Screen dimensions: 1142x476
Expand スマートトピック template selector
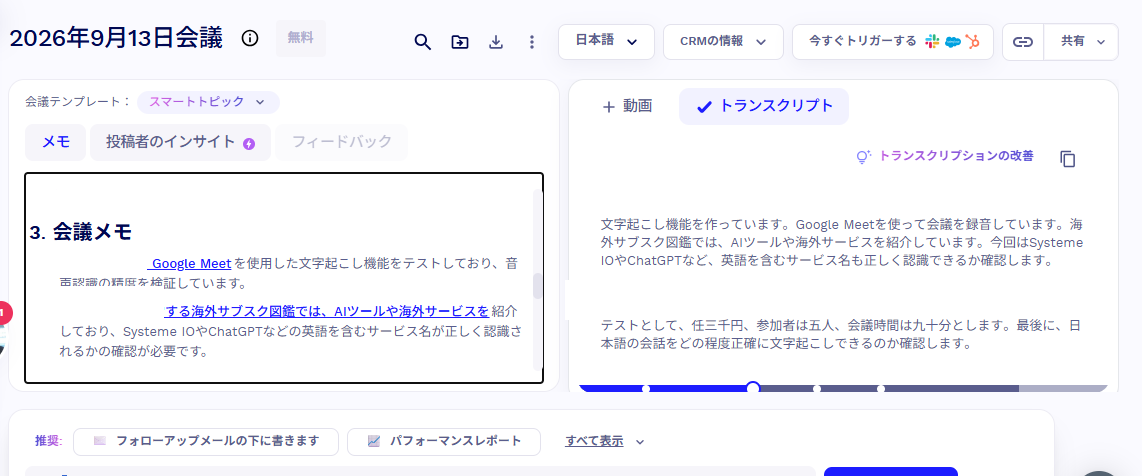point(208,102)
